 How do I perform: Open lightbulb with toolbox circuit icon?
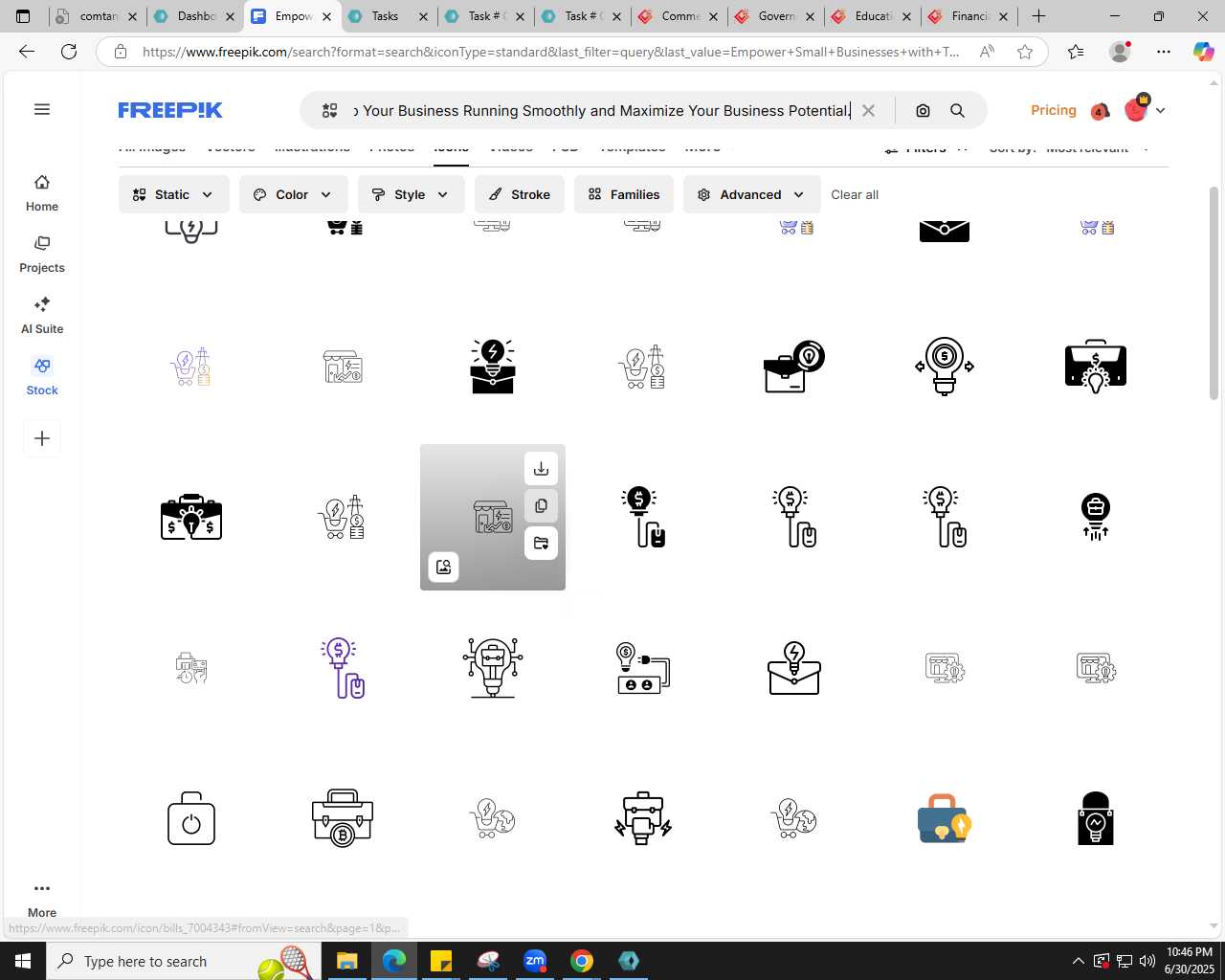point(493,668)
